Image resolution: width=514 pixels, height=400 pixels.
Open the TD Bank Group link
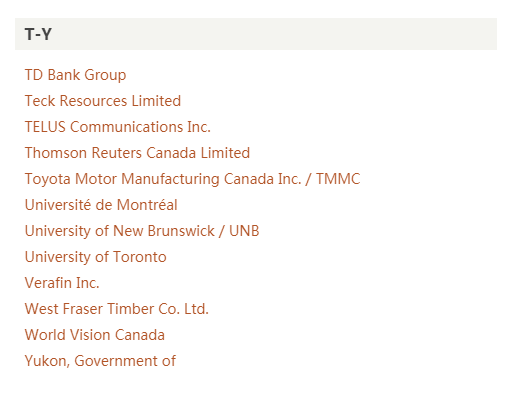[75, 75]
